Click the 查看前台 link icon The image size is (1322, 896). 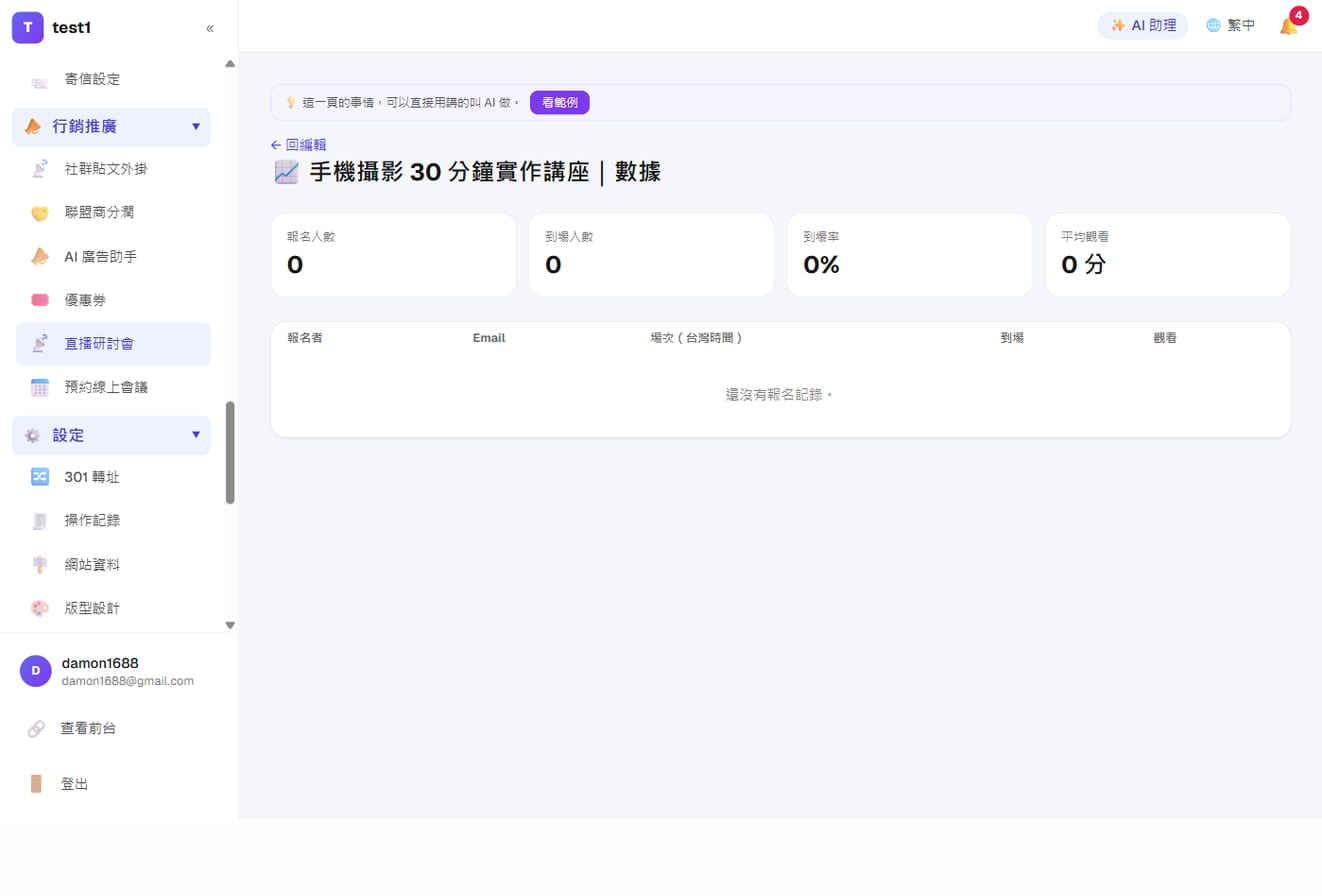click(36, 729)
